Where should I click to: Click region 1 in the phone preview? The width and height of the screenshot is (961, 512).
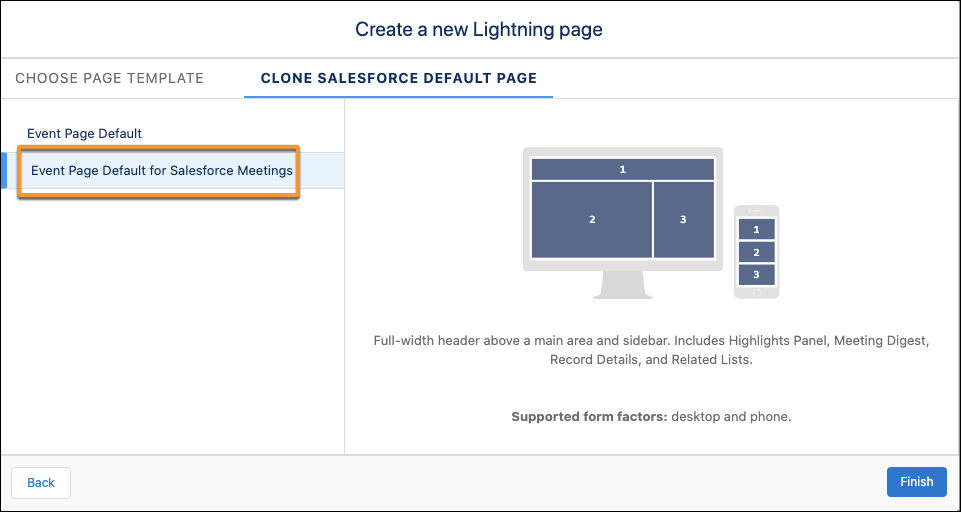pos(756,230)
